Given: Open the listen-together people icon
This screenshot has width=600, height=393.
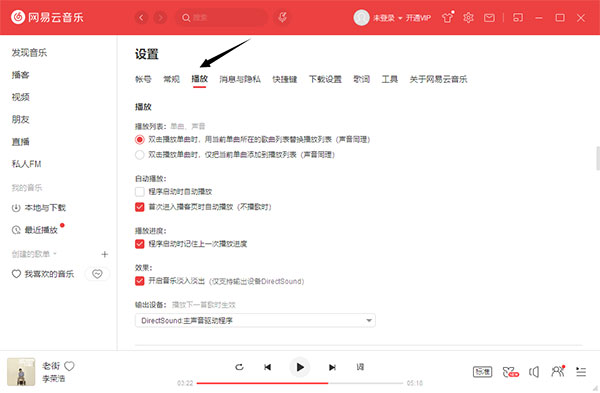Looking at the screenshot, I should click(x=558, y=371).
